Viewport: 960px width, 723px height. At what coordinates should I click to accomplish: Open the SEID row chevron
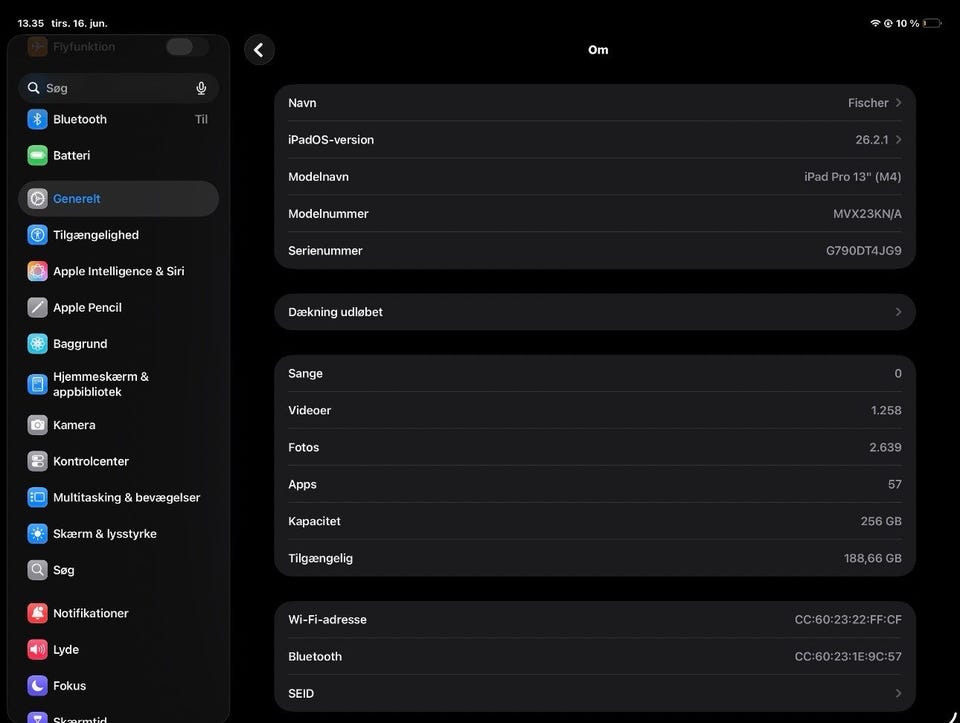pos(898,693)
